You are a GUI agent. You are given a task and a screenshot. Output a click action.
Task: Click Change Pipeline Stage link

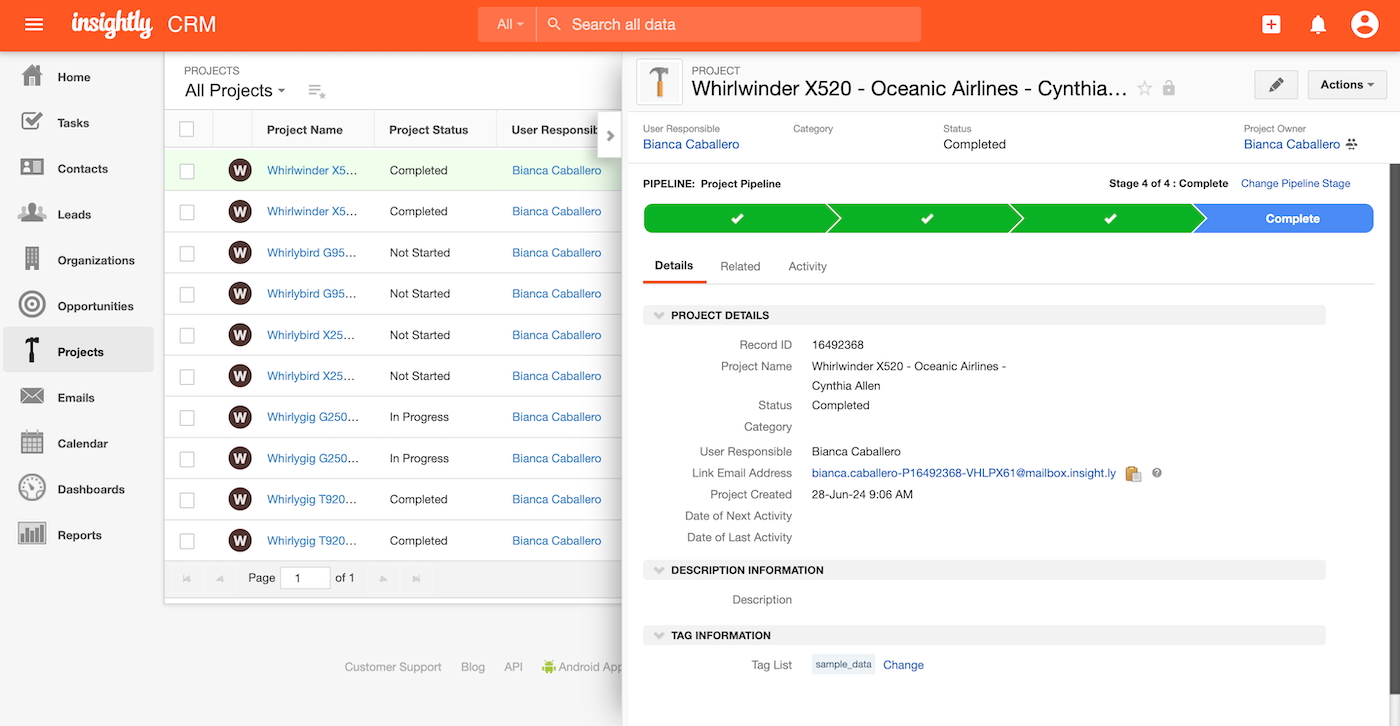click(1295, 183)
